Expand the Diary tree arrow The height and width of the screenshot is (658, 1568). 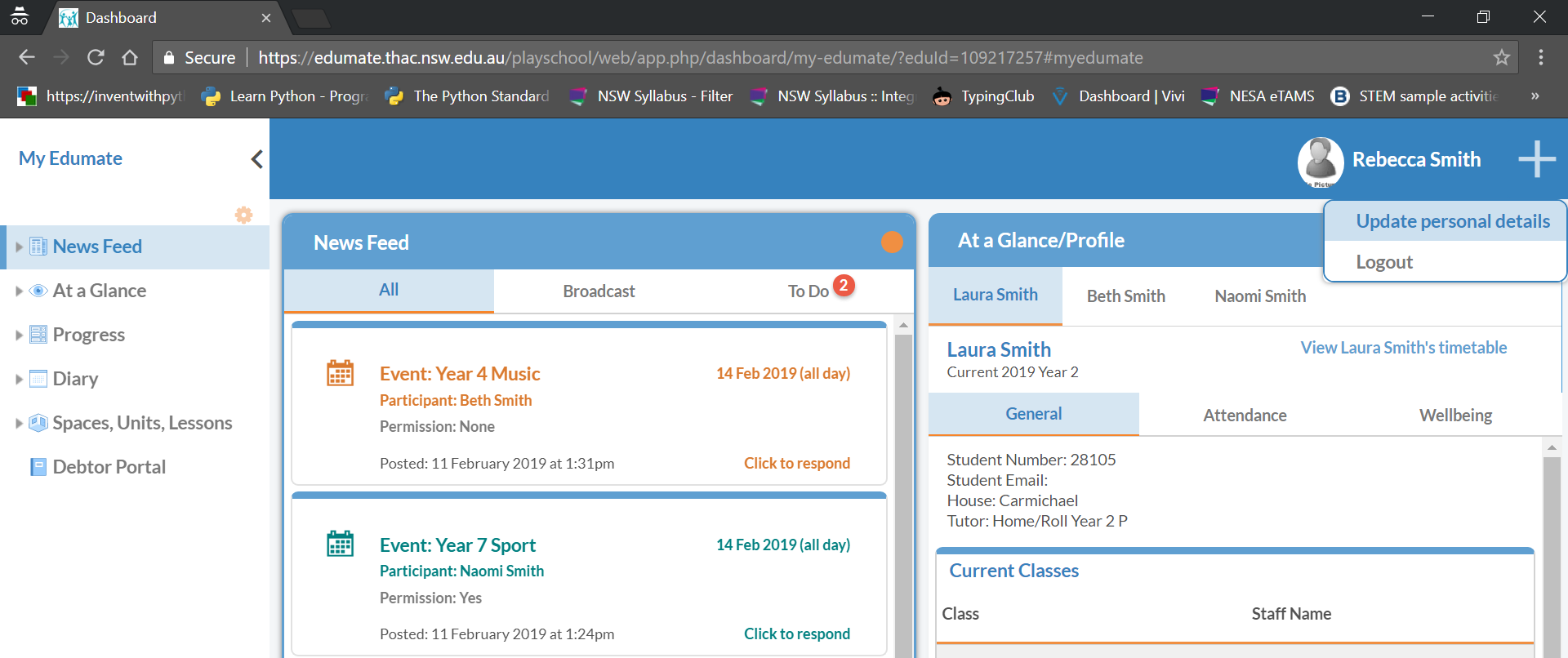[x=19, y=379]
